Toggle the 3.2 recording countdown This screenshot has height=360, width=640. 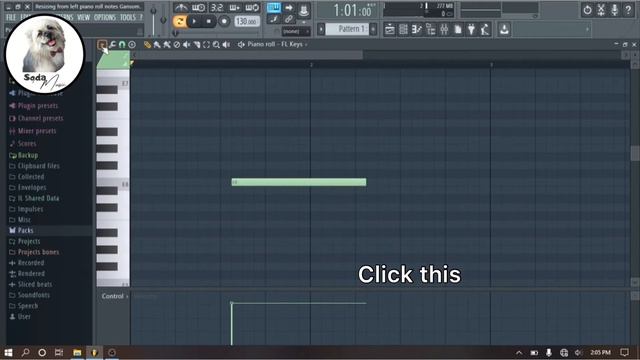point(217,8)
